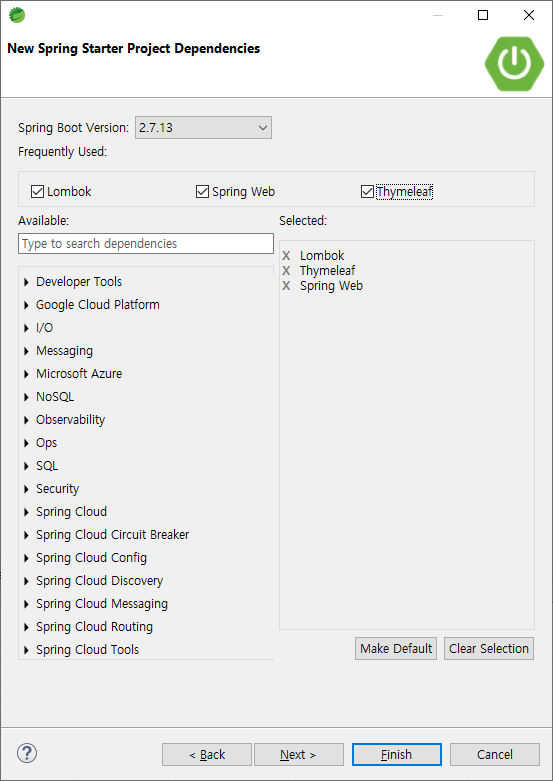
Task: Expand the NoSQL category
Action: point(26,397)
